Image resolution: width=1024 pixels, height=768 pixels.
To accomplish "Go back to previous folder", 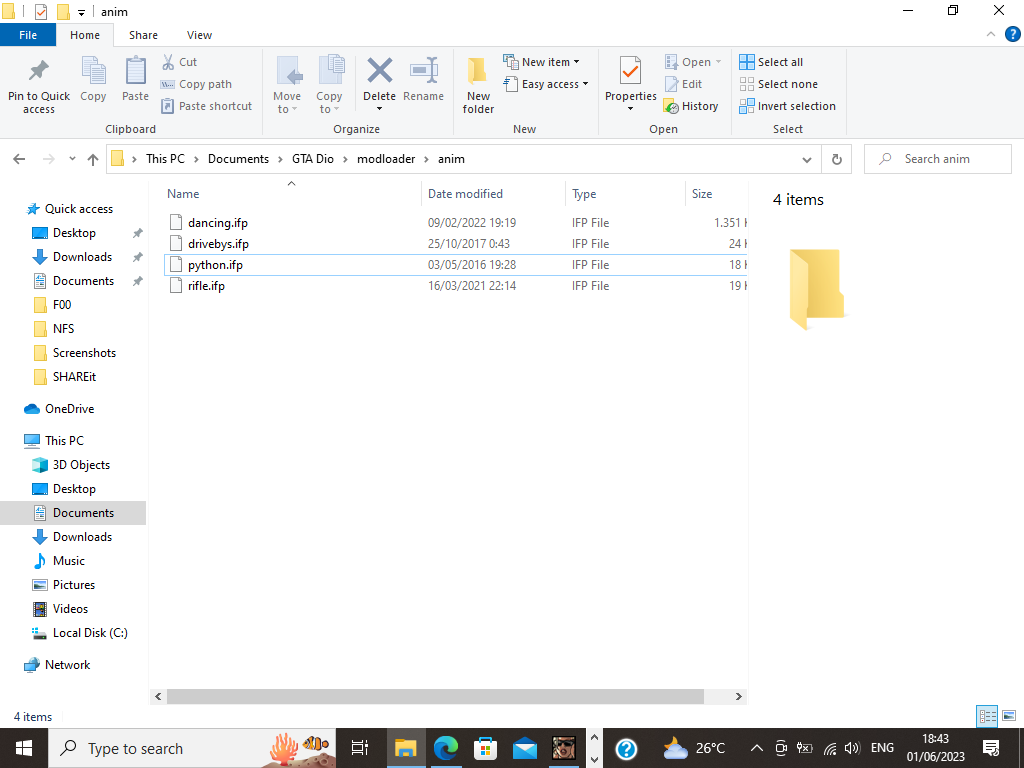I will coord(20,159).
